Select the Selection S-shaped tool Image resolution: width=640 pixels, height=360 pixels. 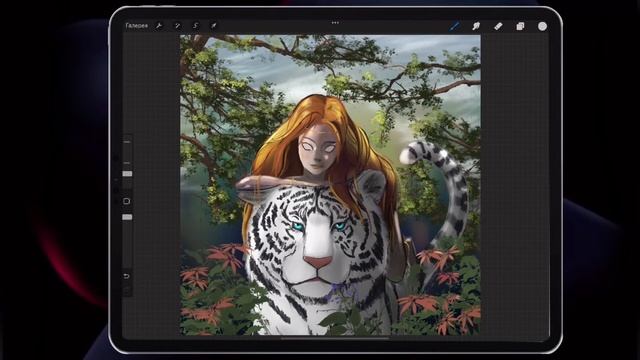point(196,26)
